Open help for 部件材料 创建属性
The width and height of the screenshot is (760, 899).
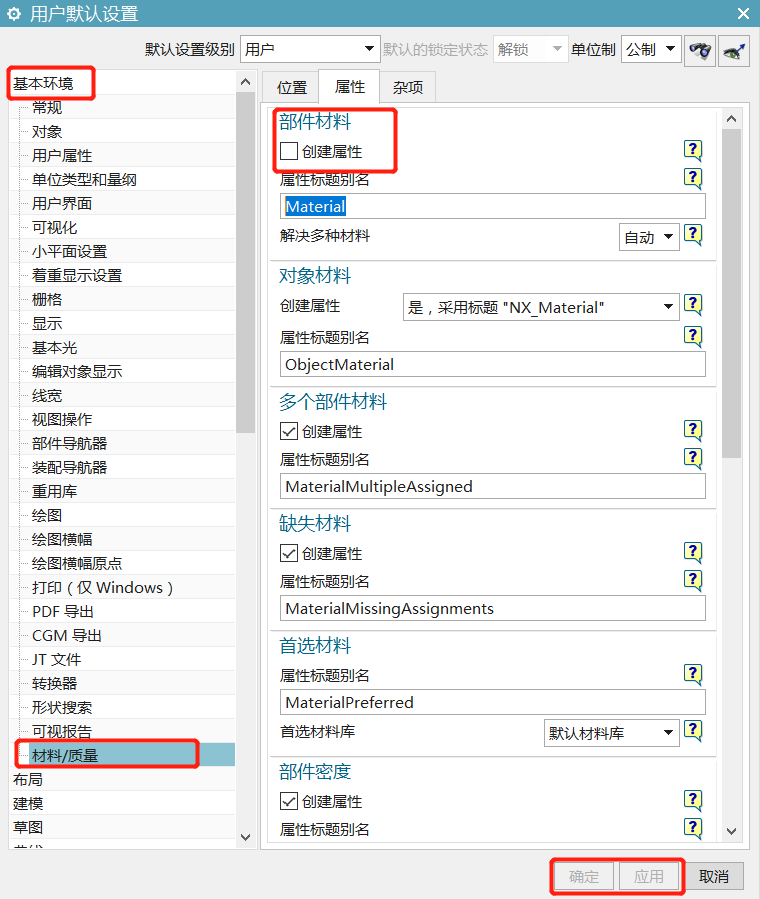click(x=693, y=151)
